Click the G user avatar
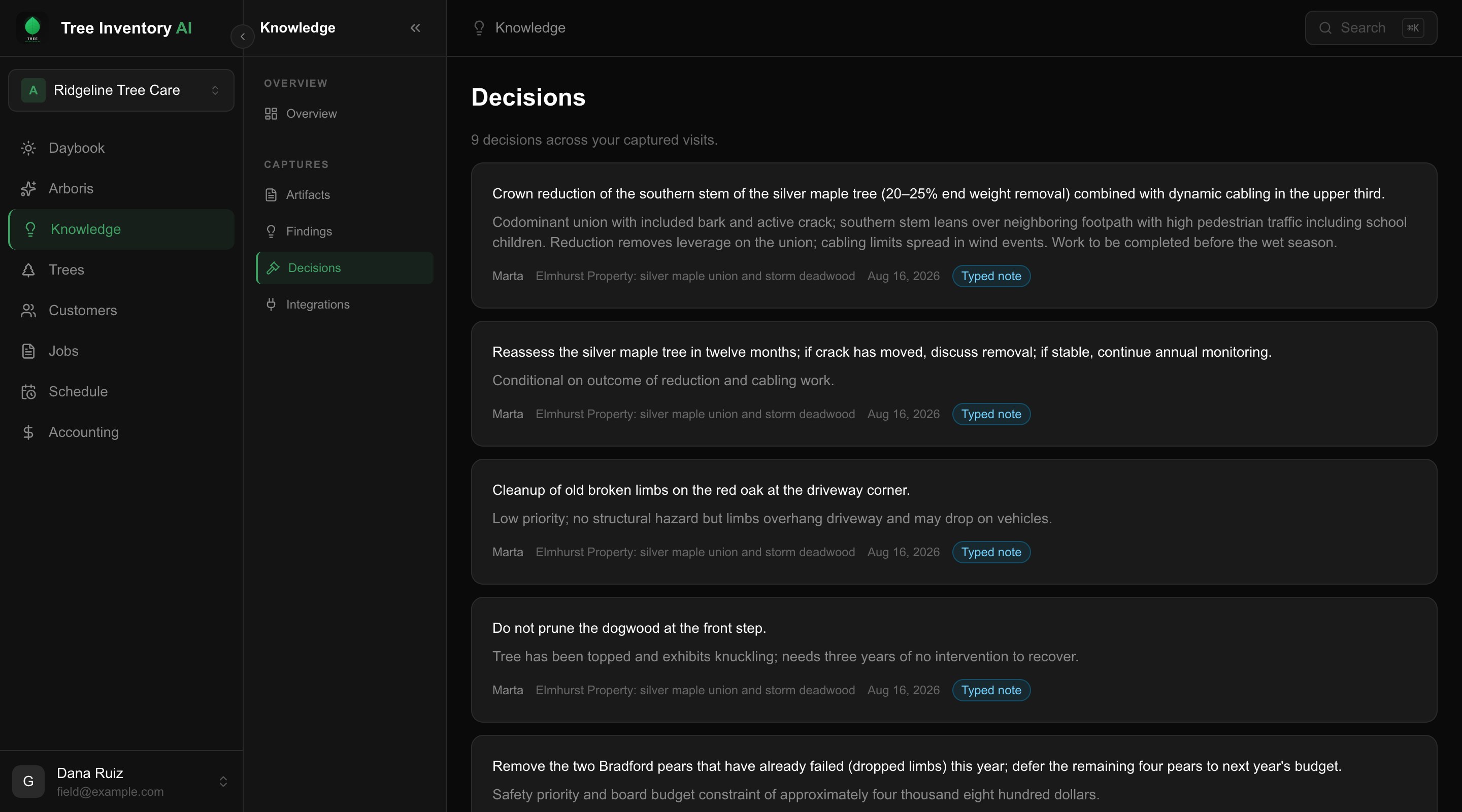The width and height of the screenshot is (1462, 812). click(28, 782)
